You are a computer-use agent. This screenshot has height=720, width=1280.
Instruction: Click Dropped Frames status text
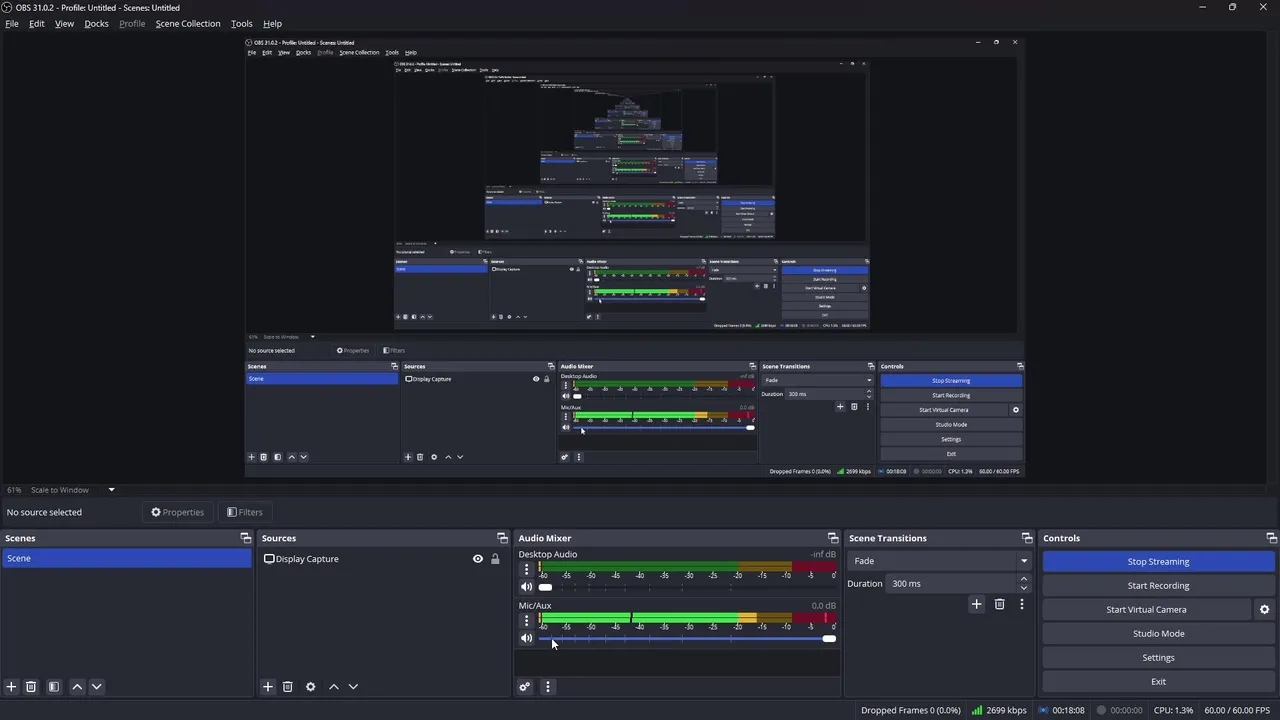(911, 711)
